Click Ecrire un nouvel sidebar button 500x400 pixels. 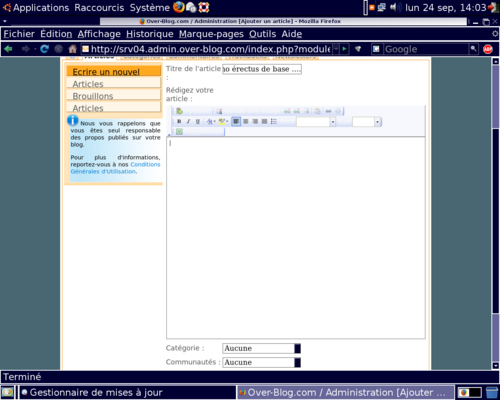pos(114,71)
